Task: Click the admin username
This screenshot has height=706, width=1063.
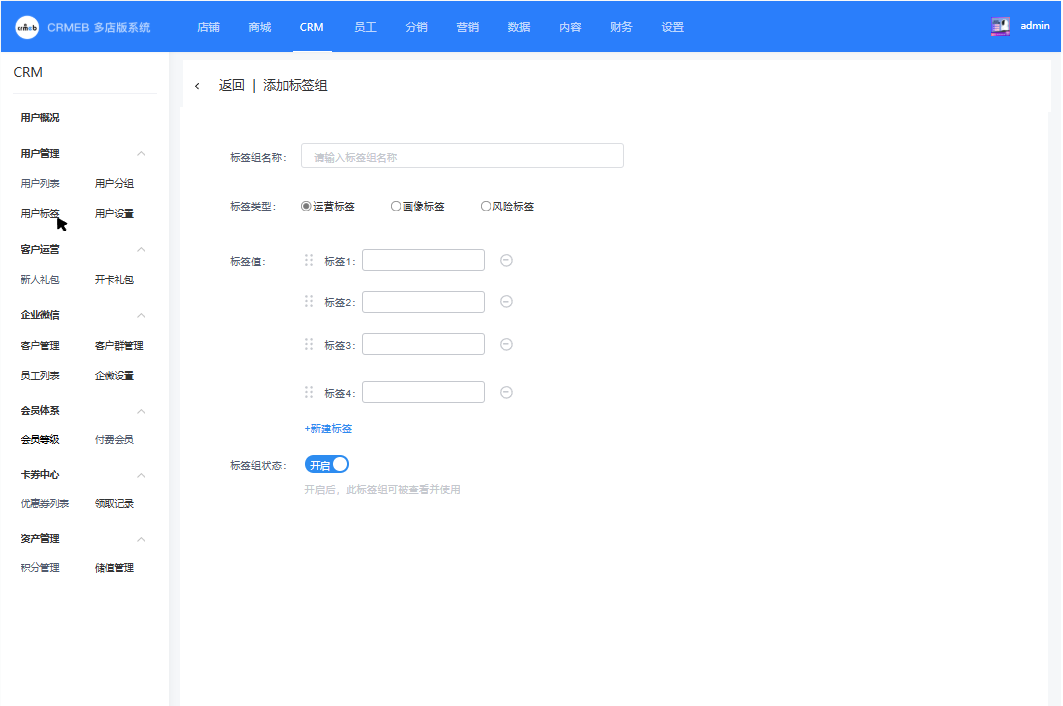Action: tap(1035, 26)
